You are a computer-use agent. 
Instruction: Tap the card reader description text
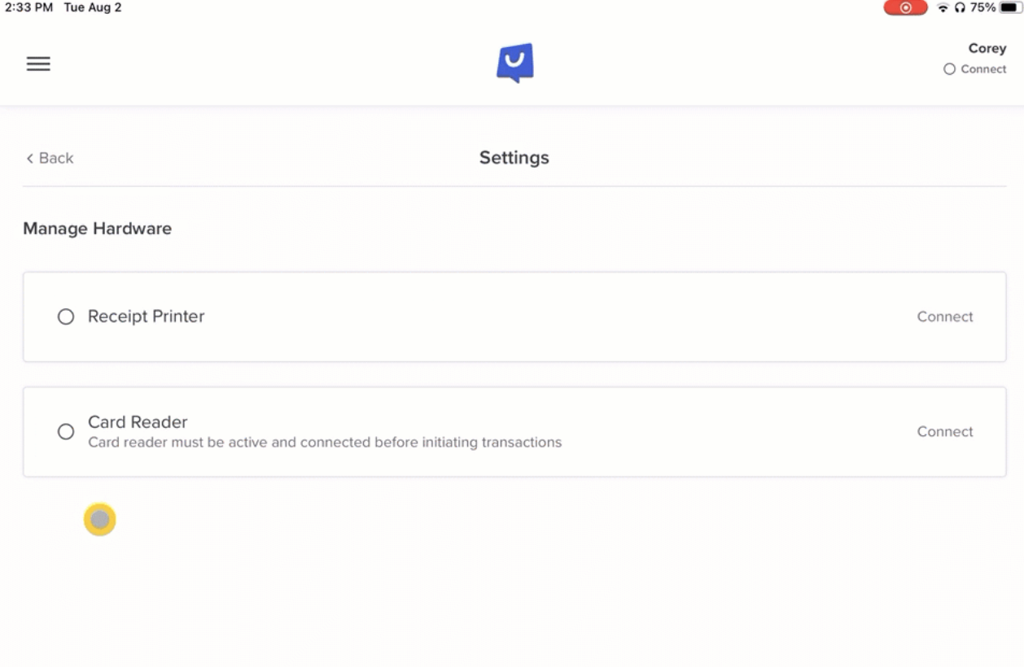point(325,442)
